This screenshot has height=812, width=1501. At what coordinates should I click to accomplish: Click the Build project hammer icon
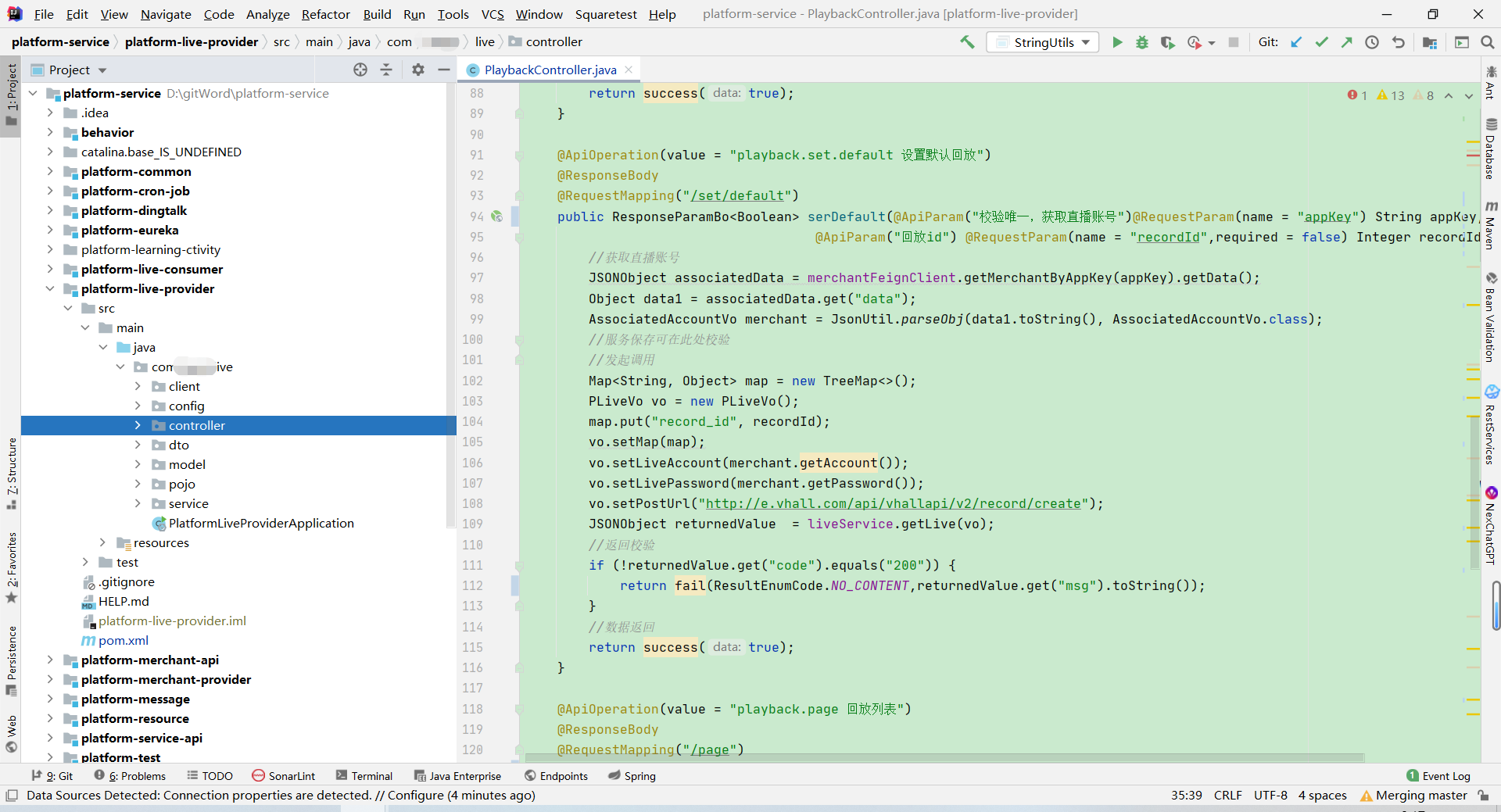point(967,42)
